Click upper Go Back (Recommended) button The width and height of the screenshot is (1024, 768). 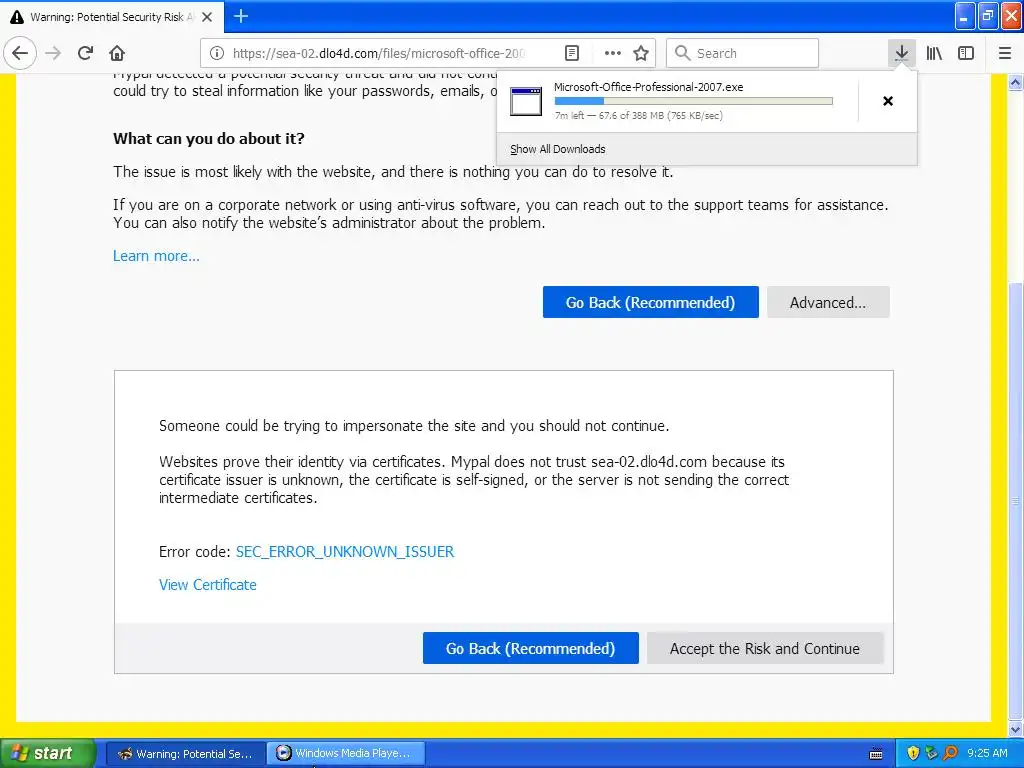click(x=650, y=302)
